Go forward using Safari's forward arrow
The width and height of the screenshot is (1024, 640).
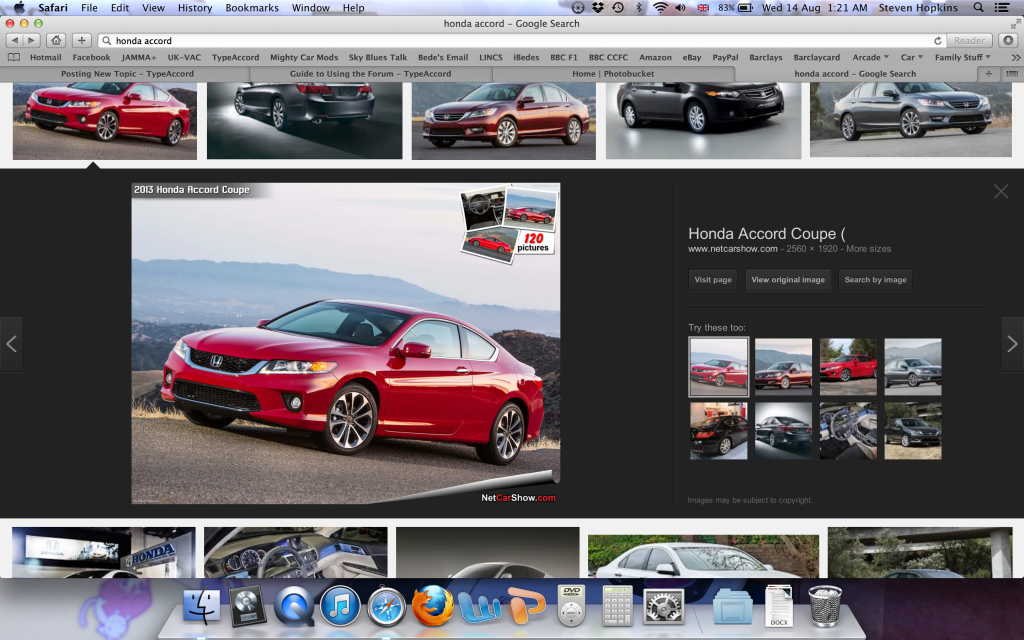tap(31, 40)
